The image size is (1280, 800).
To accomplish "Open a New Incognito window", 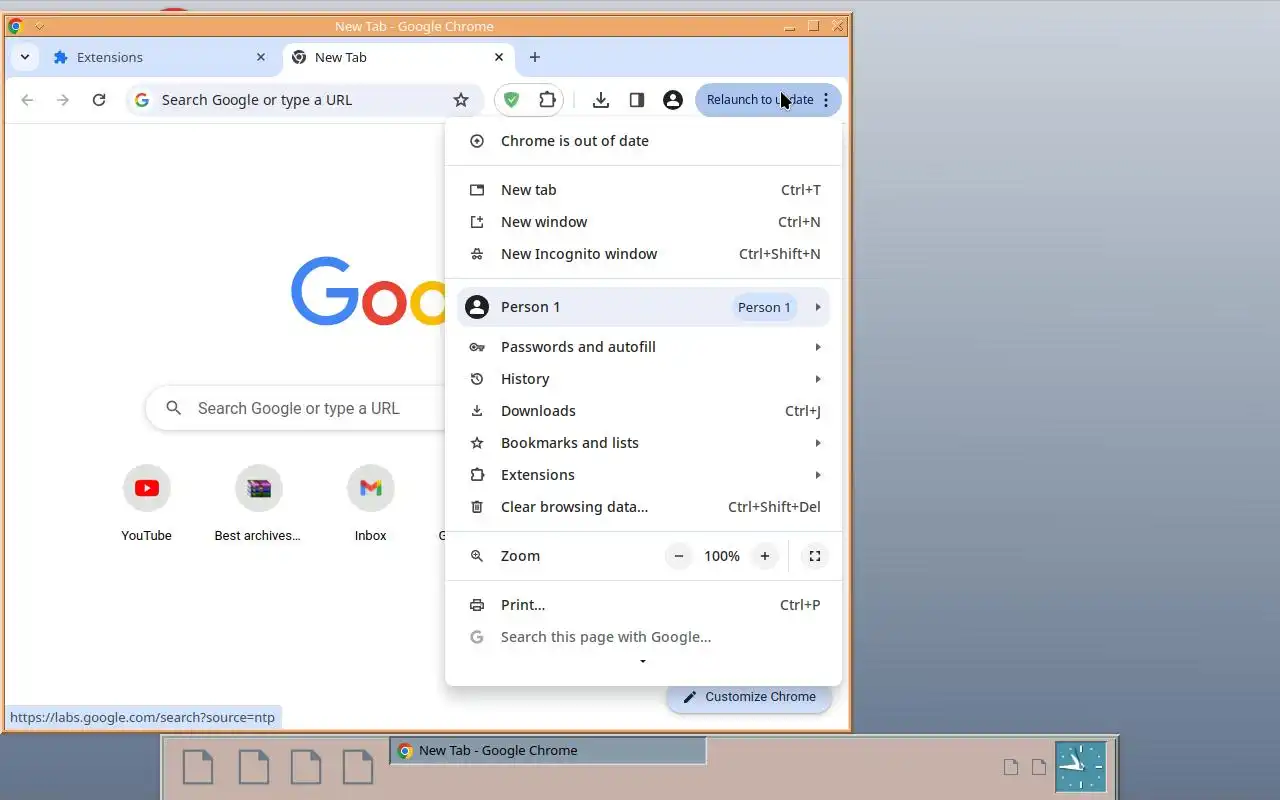I will coord(643,254).
